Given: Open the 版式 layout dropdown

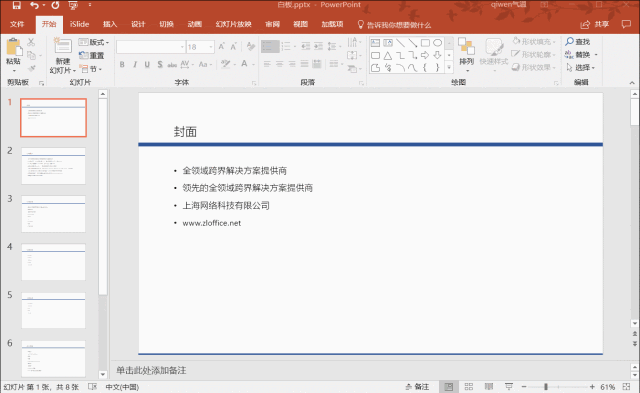Looking at the screenshot, I should click(x=94, y=42).
